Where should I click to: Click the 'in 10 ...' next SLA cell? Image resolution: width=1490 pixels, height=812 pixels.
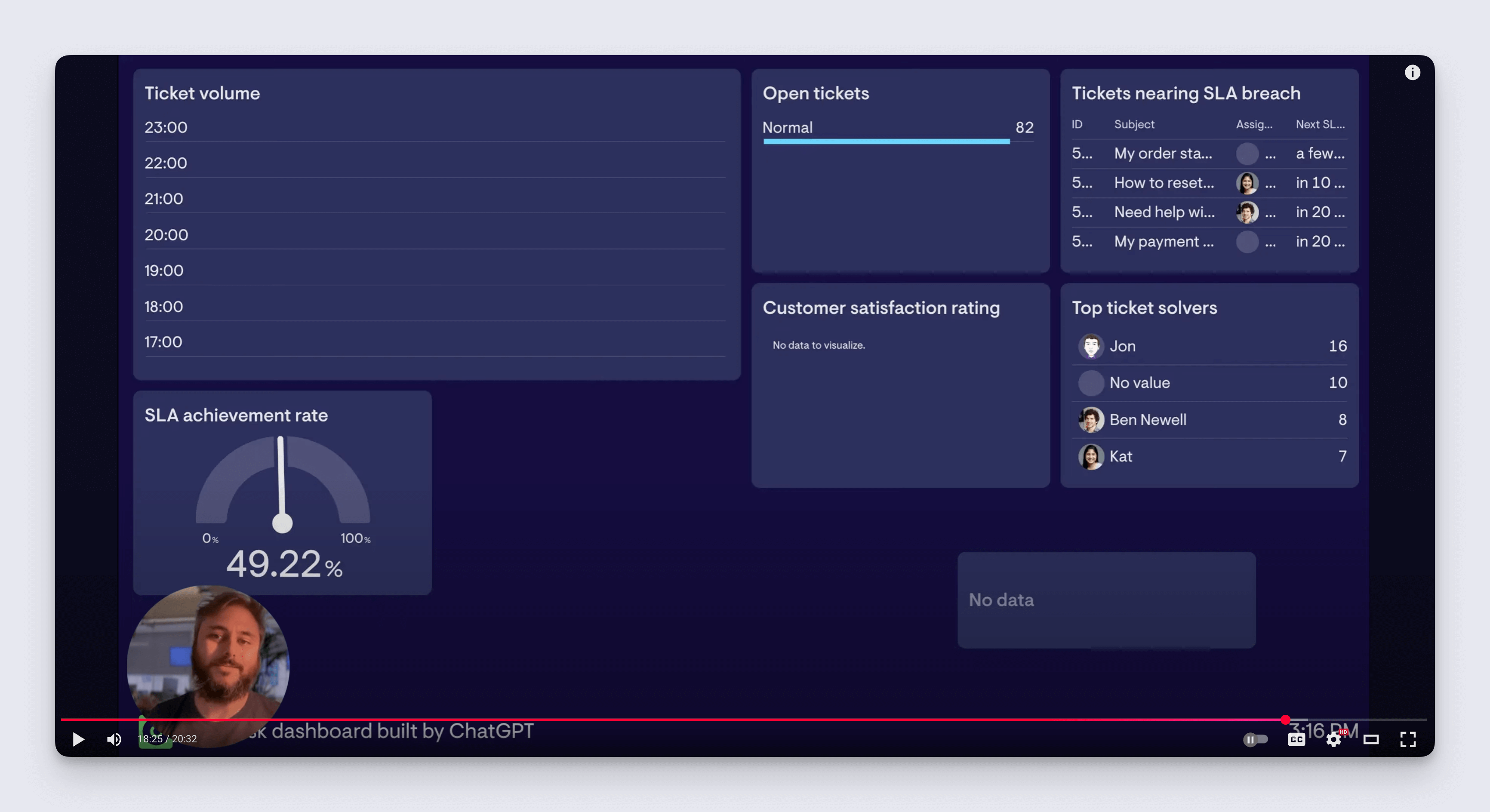1320,183
